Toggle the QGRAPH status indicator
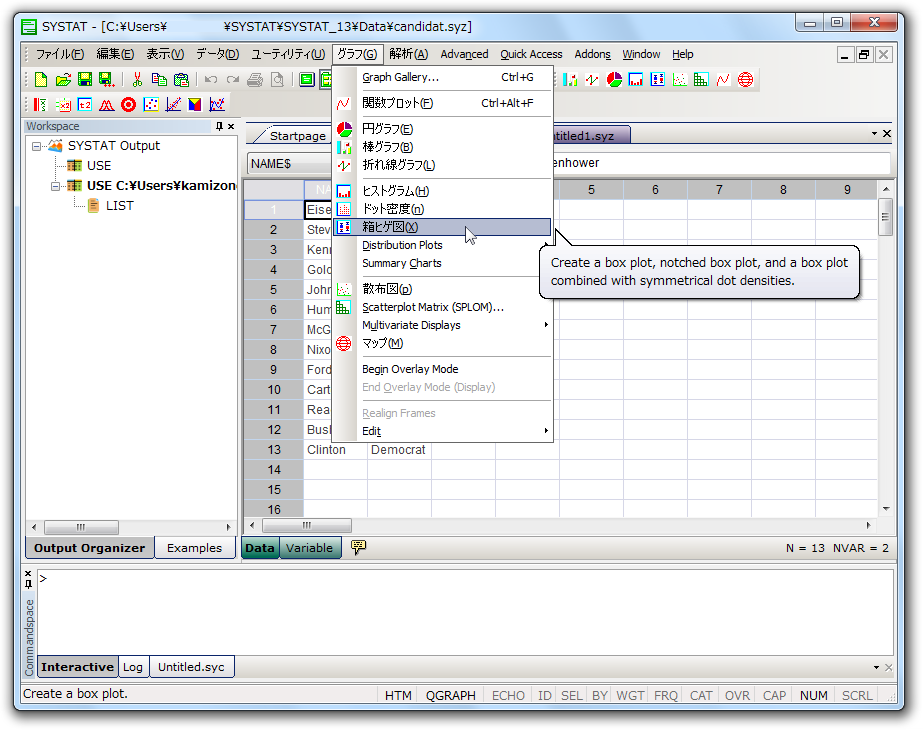923x730 pixels. click(x=450, y=695)
